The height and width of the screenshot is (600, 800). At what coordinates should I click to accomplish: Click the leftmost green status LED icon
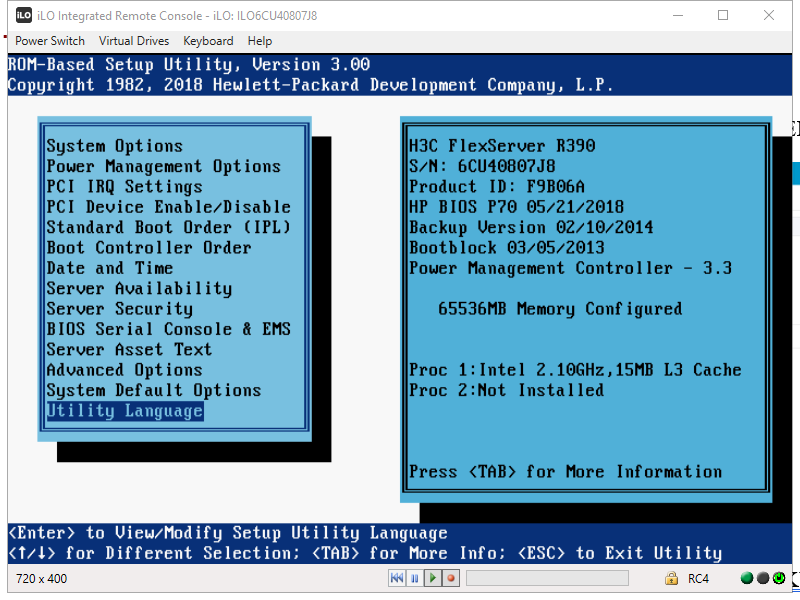745,577
